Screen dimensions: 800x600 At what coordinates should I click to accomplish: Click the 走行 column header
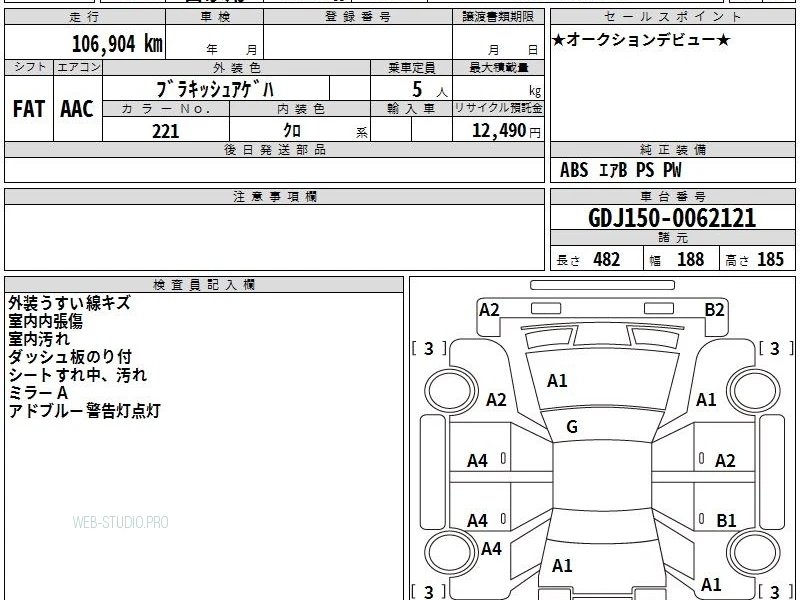(85, 17)
